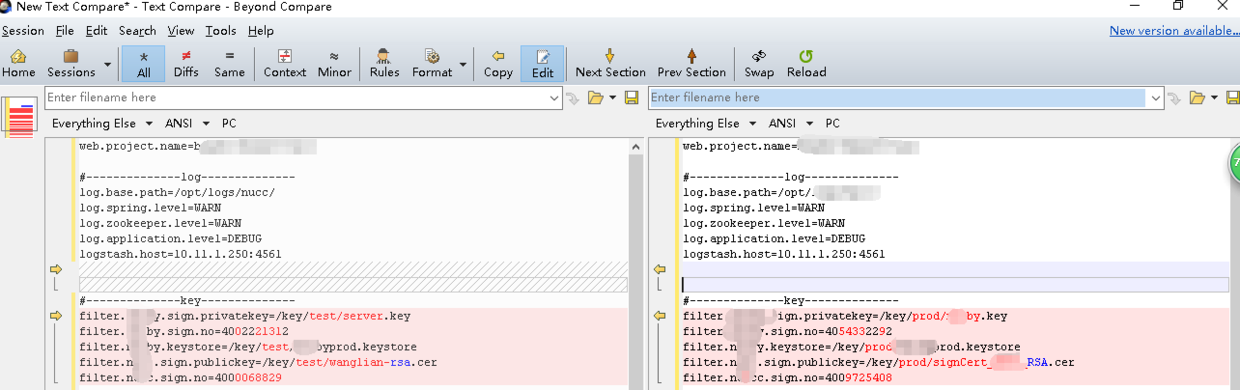Click right copy arrow beside blank line
The width and height of the screenshot is (1240, 390).
pyautogui.click(x=660, y=269)
